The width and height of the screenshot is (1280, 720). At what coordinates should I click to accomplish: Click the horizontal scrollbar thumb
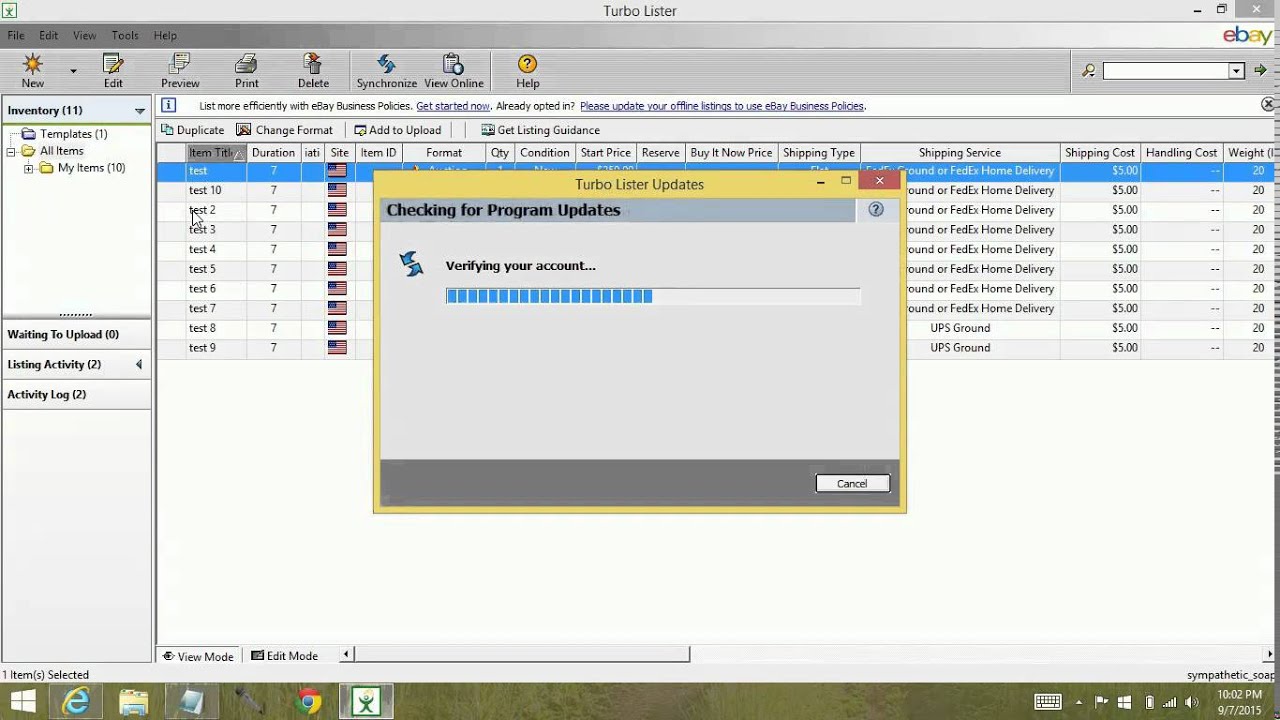521,655
